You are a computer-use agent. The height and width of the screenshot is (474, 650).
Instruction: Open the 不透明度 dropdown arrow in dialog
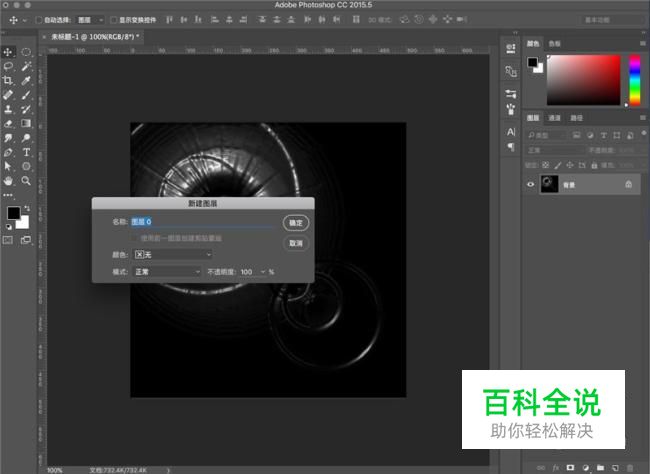point(263,271)
